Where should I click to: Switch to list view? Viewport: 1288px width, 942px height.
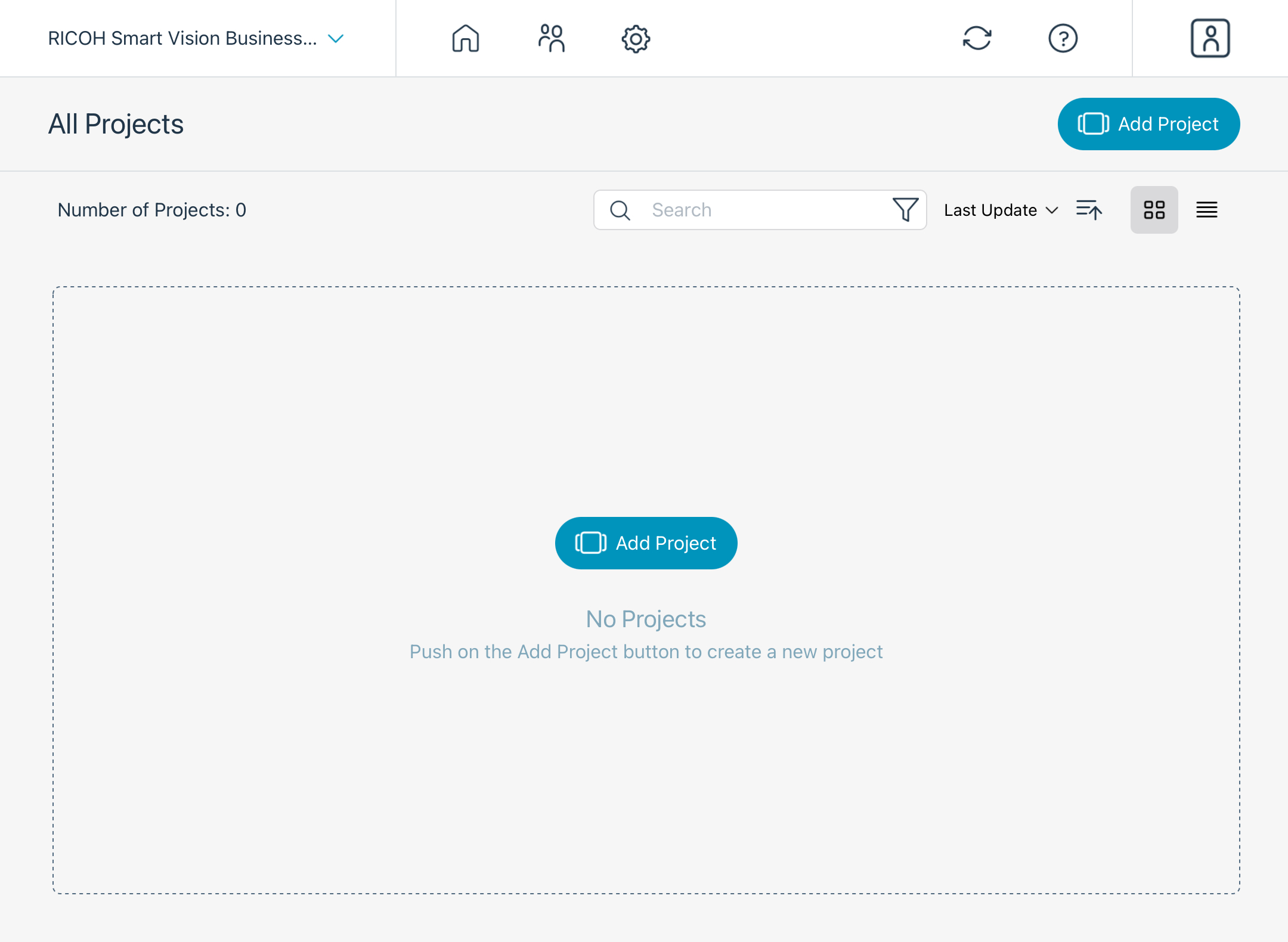(x=1206, y=210)
